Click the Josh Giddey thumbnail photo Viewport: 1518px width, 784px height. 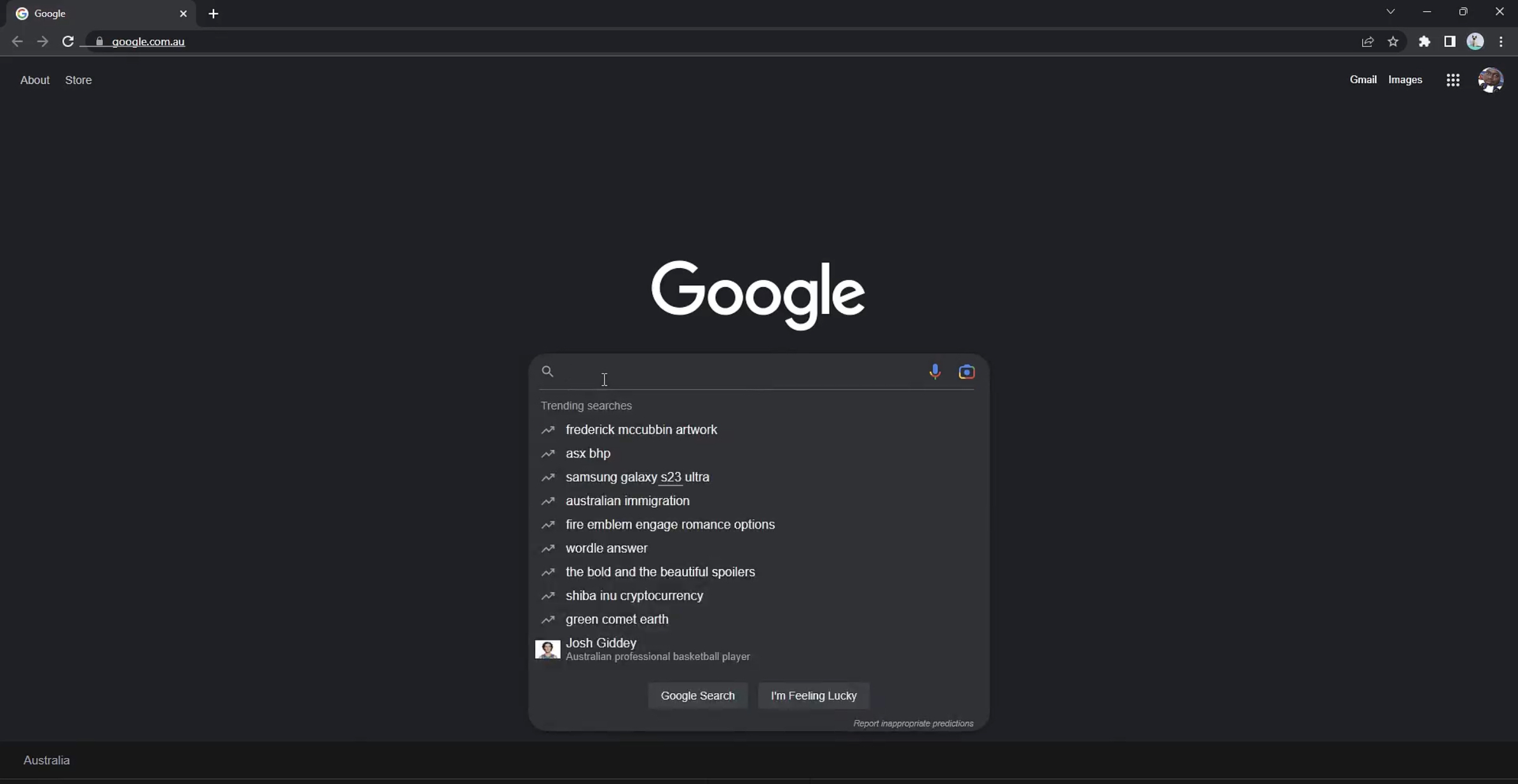click(x=547, y=649)
